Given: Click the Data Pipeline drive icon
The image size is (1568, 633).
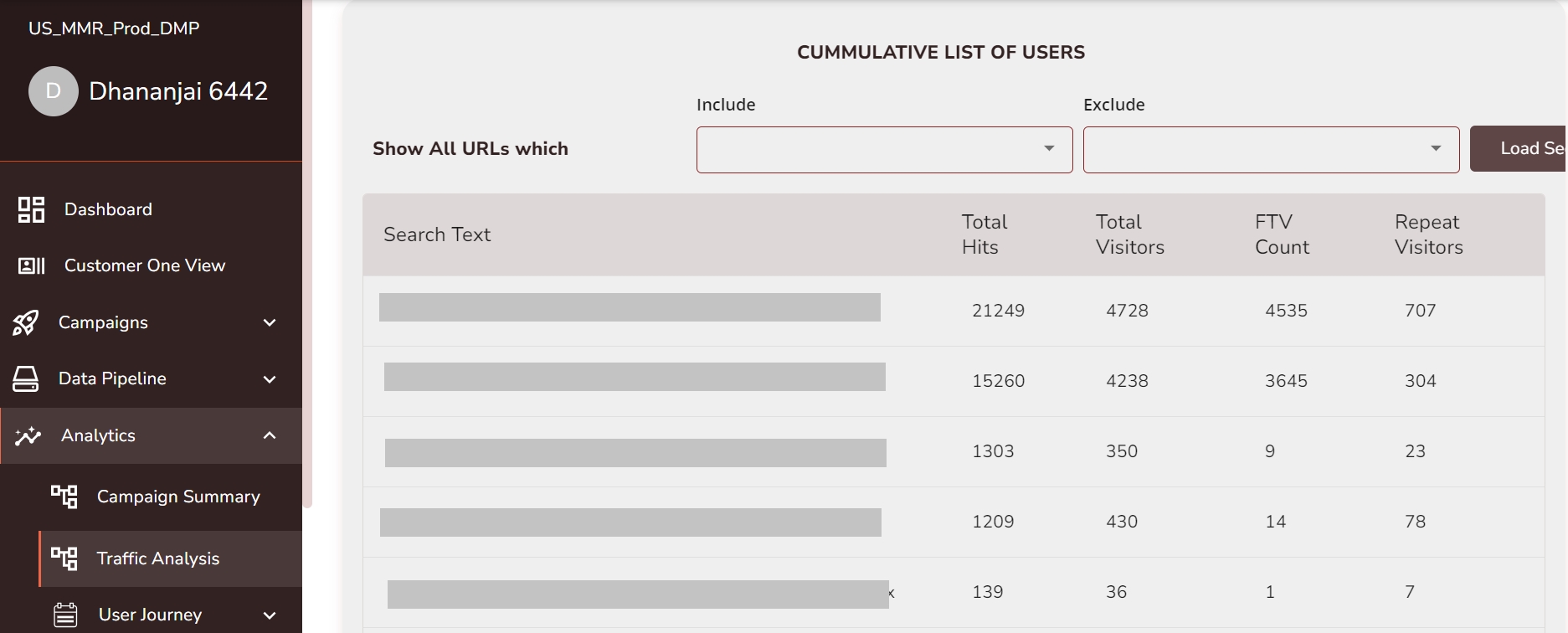Looking at the screenshot, I should pos(26,378).
